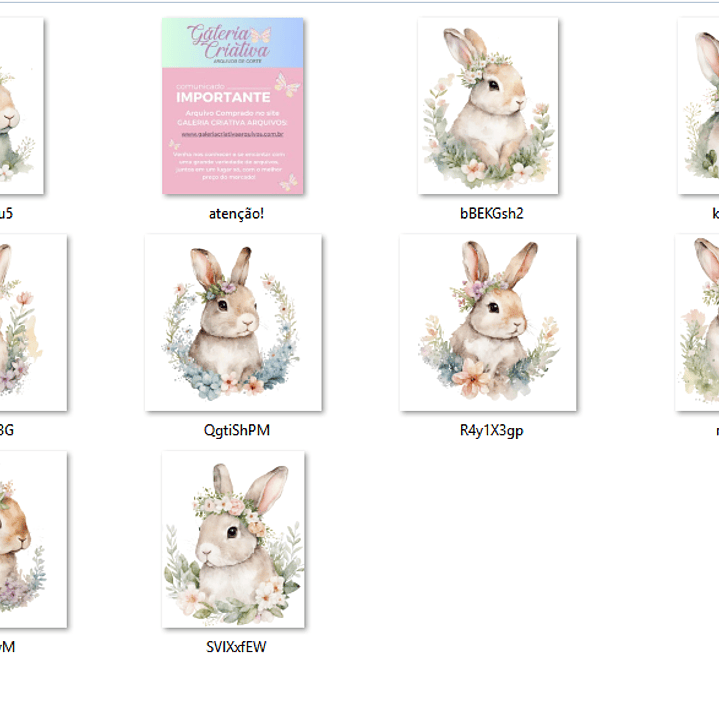Click the QgtiShPM file name label
The width and height of the screenshot is (719, 719).
[236, 430]
